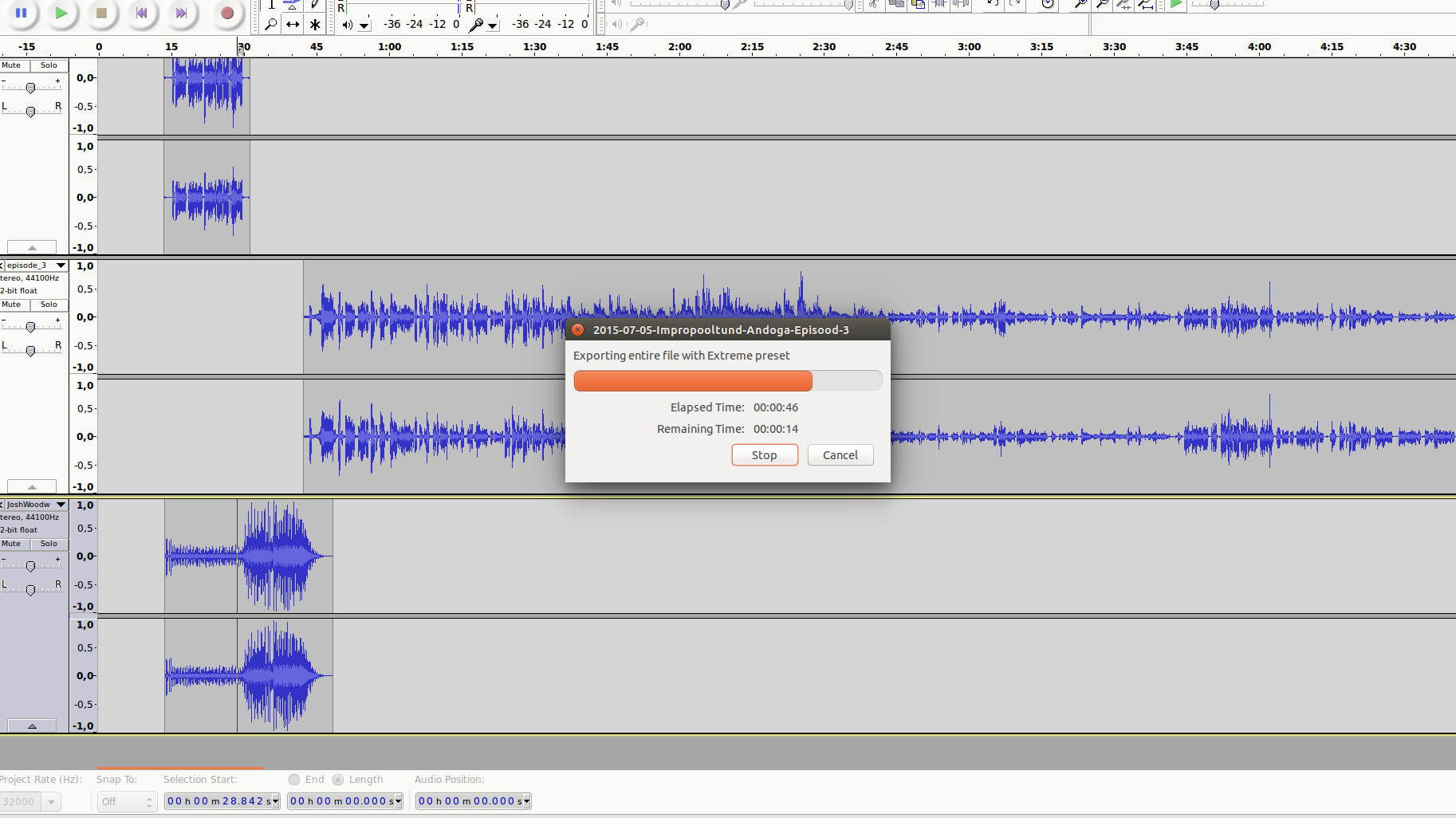Click the Selection Length time field

345,801
